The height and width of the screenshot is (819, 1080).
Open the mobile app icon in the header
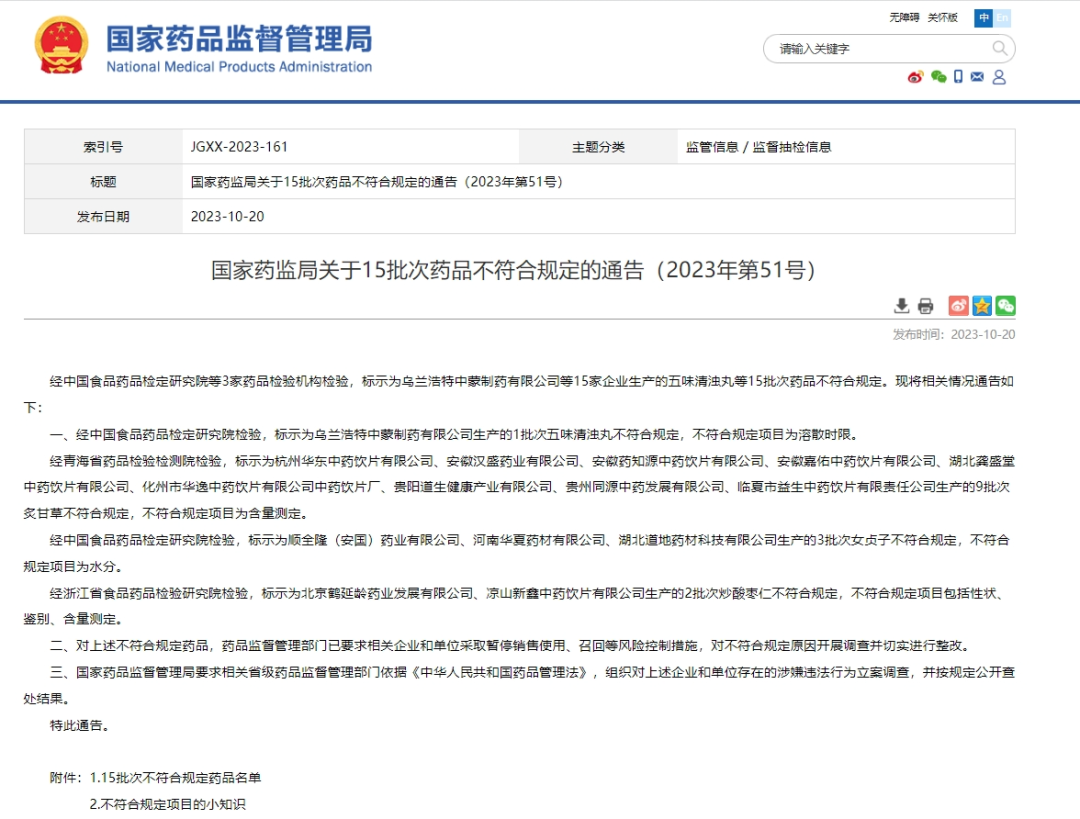point(958,77)
